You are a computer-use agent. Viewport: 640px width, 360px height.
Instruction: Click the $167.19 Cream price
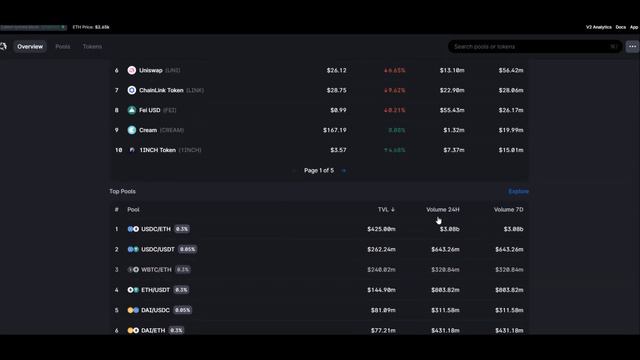pos(335,130)
